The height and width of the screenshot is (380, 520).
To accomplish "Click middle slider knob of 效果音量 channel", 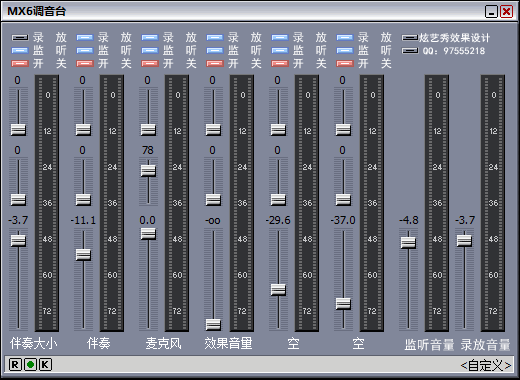I will [x=213, y=200].
